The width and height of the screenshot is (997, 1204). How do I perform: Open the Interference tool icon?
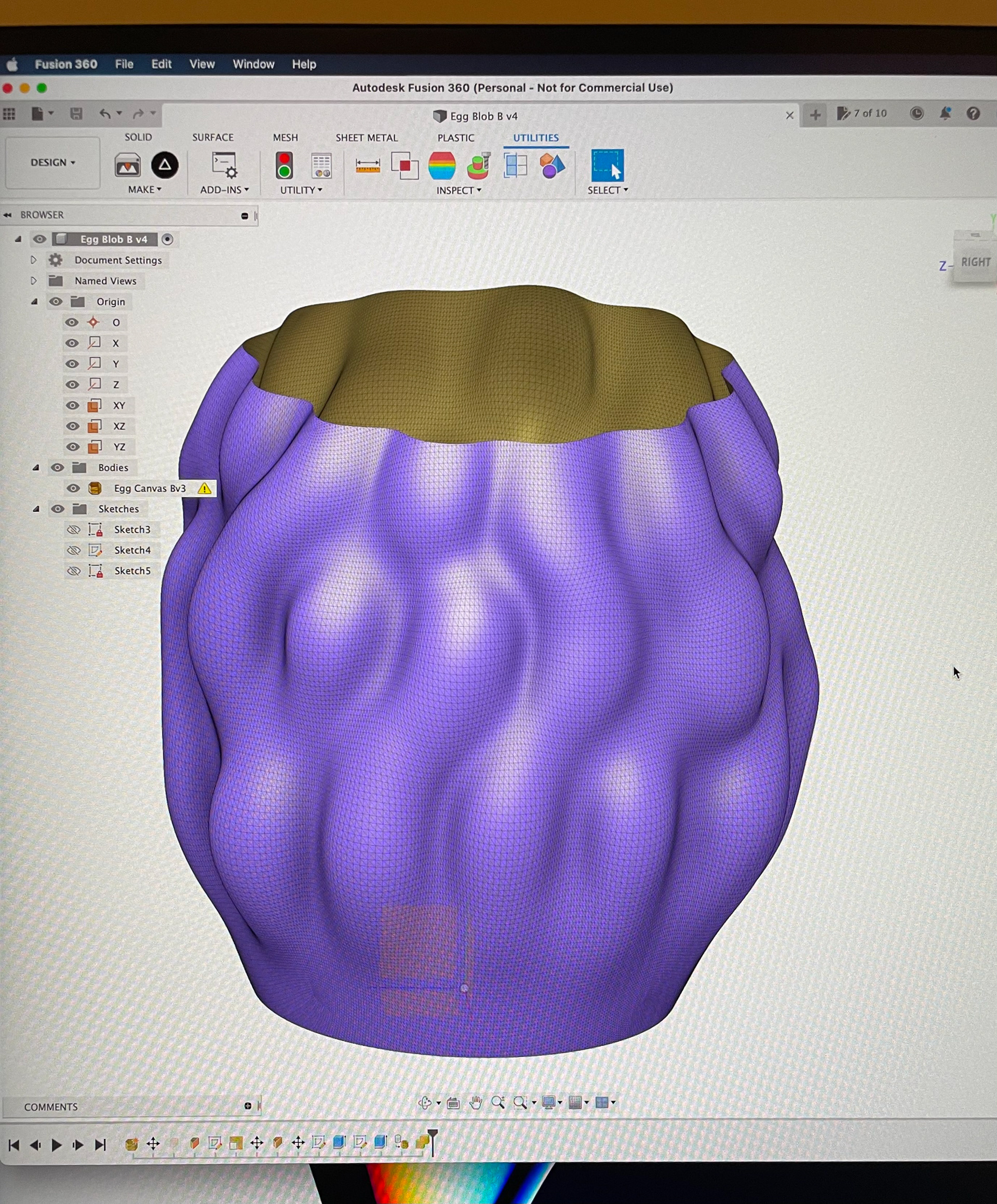(x=405, y=166)
